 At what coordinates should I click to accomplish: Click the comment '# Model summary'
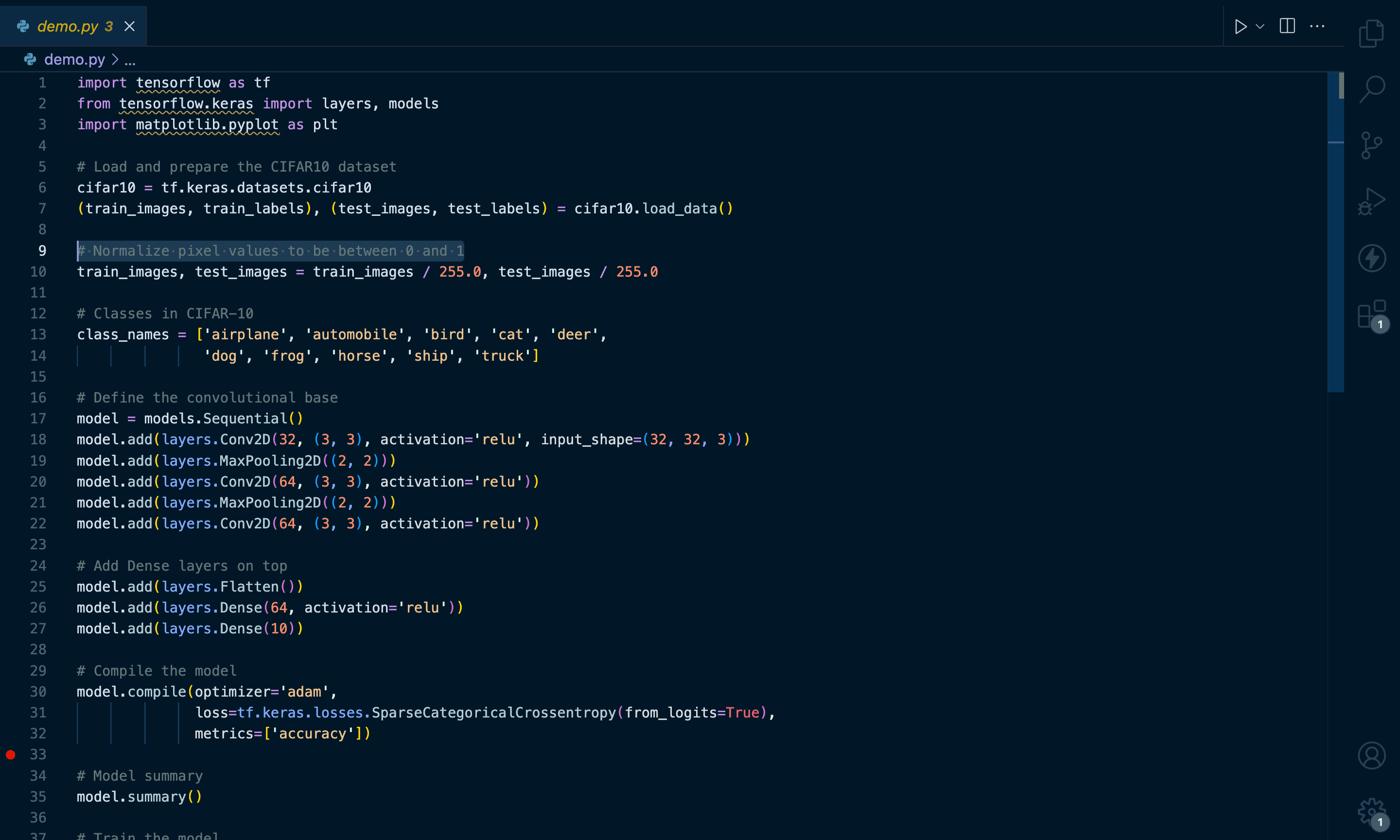pyautogui.click(x=140, y=776)
